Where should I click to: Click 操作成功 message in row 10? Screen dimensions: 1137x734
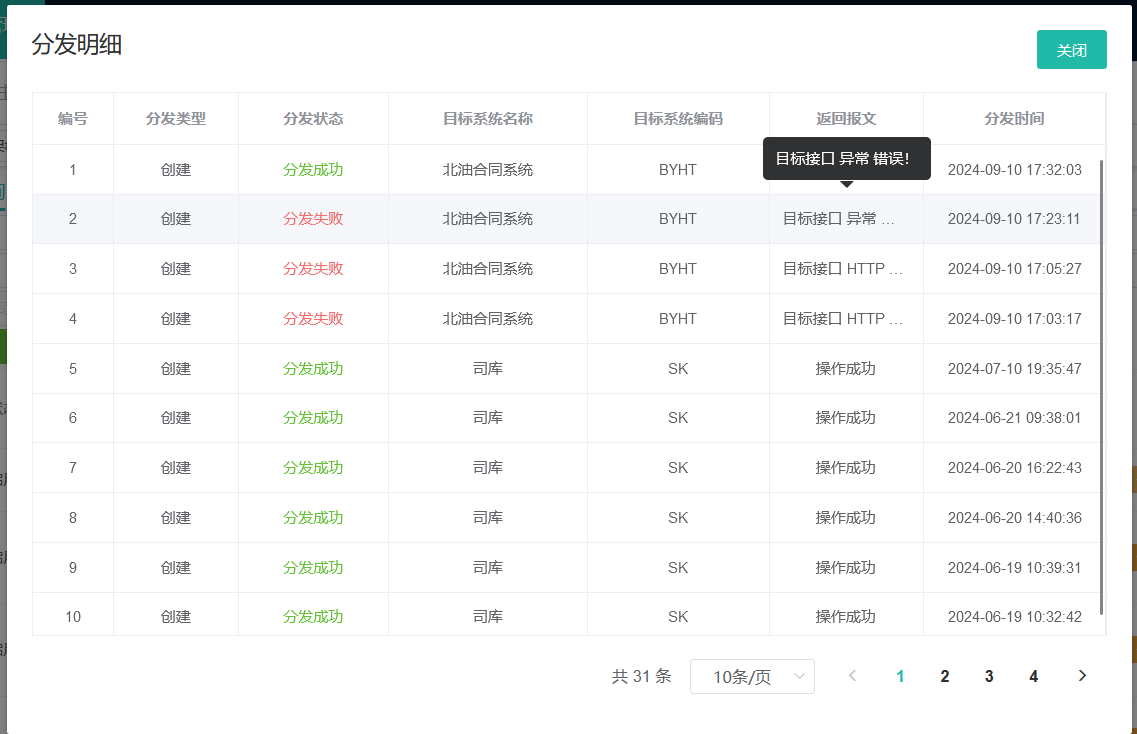845,617
